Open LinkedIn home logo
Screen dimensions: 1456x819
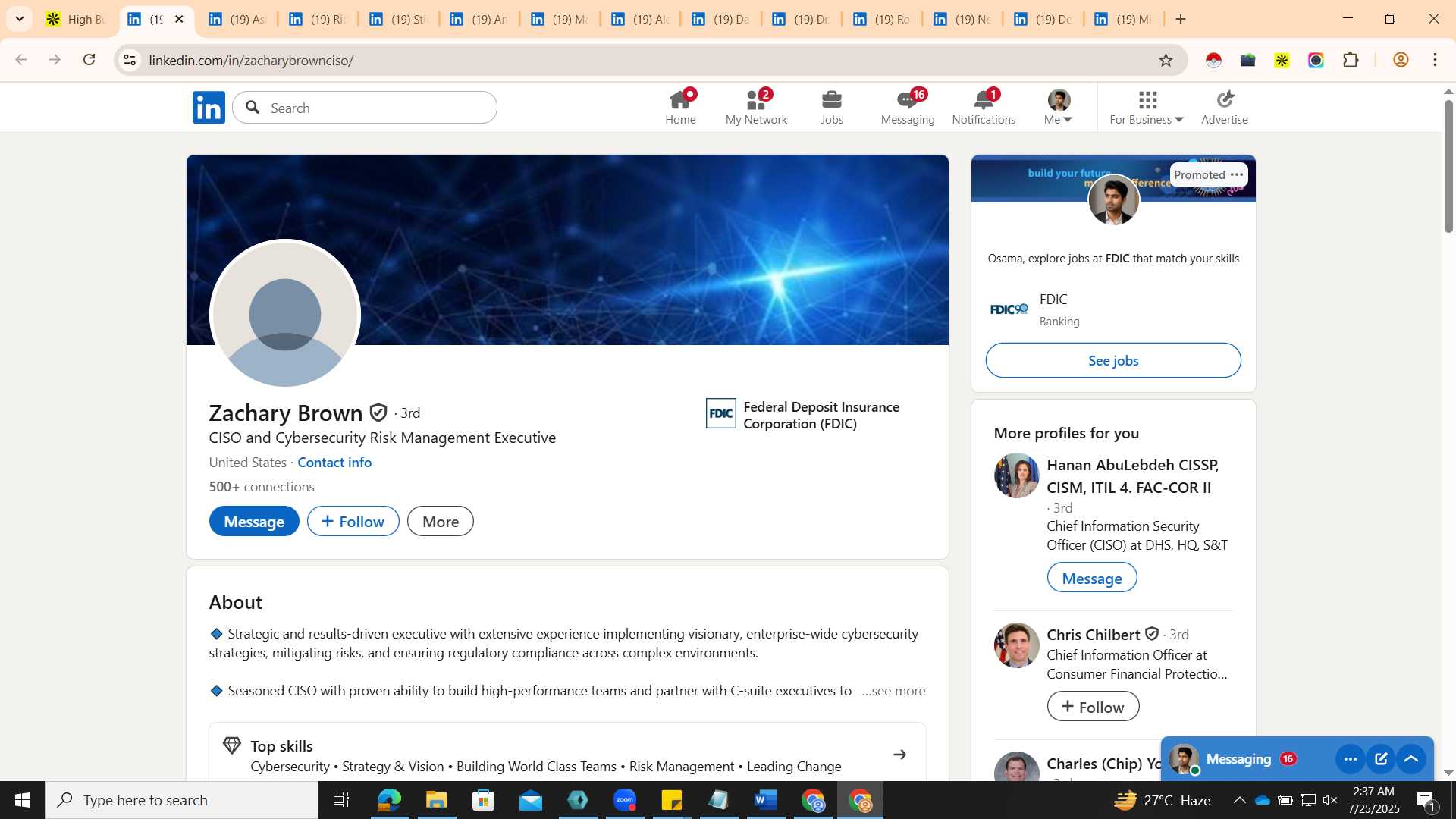tap(209, 108)
